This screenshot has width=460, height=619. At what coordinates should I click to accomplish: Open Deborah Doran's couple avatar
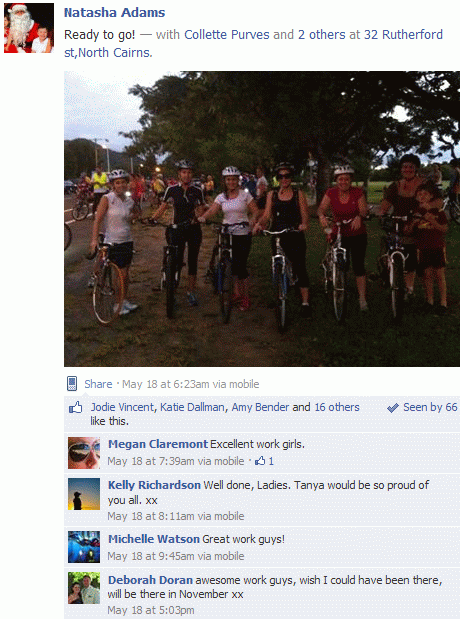[x=84, y=588]
